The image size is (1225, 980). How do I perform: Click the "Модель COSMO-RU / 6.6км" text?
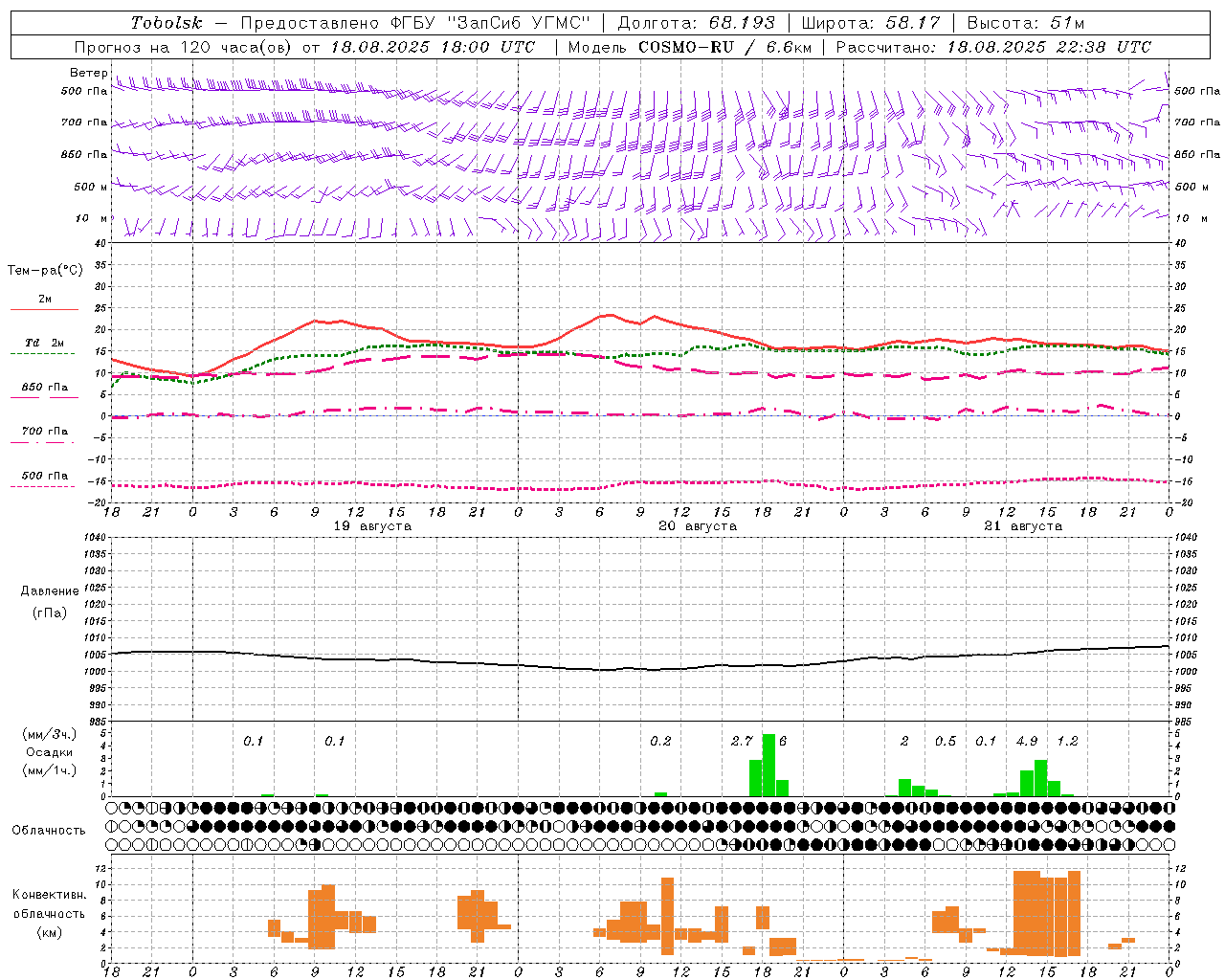tap(690, 47)
